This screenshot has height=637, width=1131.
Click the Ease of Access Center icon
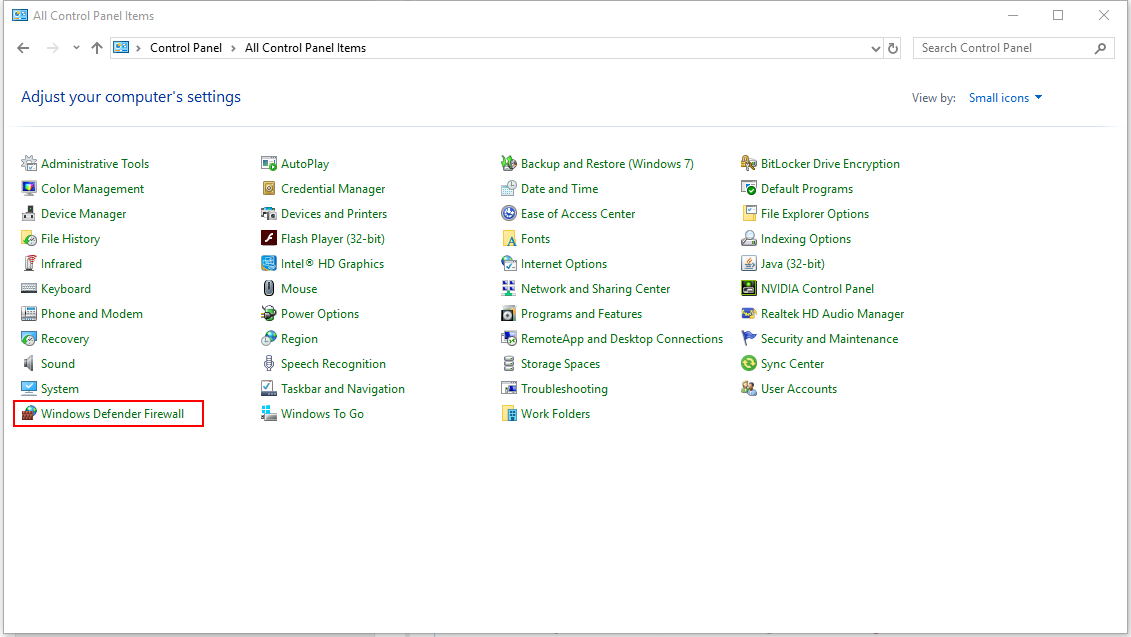pyautogui.click(x=509, y=214)
